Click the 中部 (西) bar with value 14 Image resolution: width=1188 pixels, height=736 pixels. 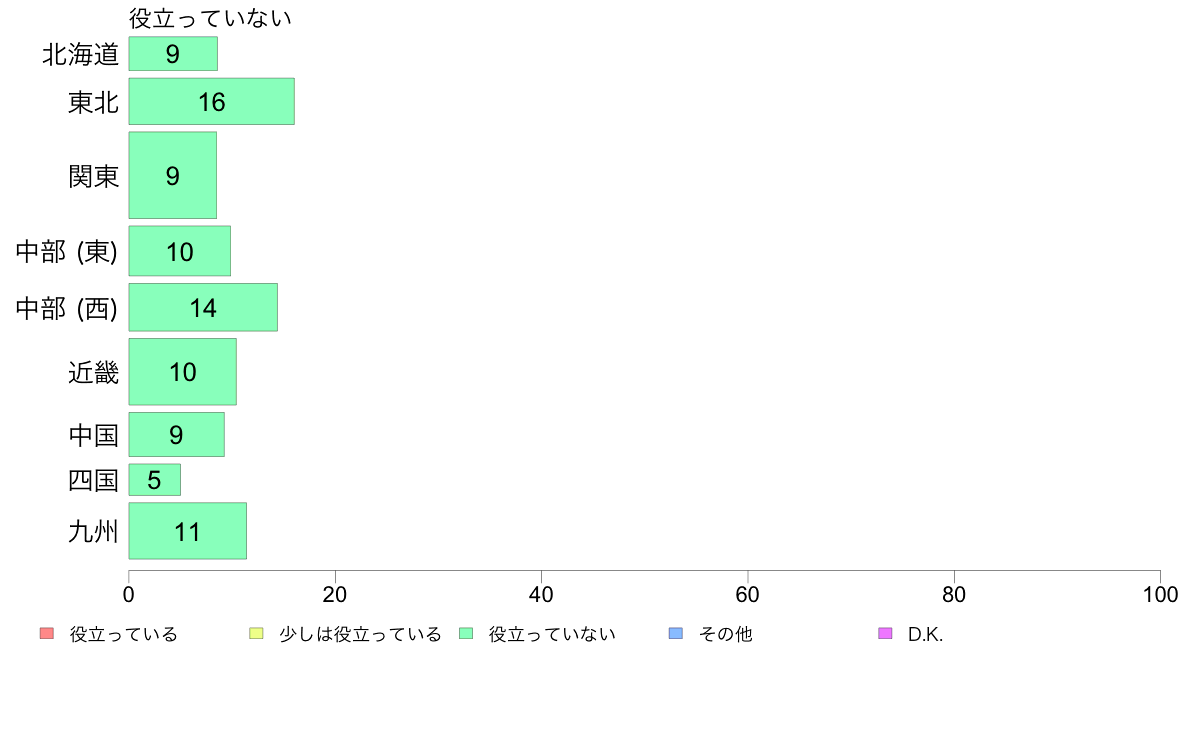click(x=203, y=308)
